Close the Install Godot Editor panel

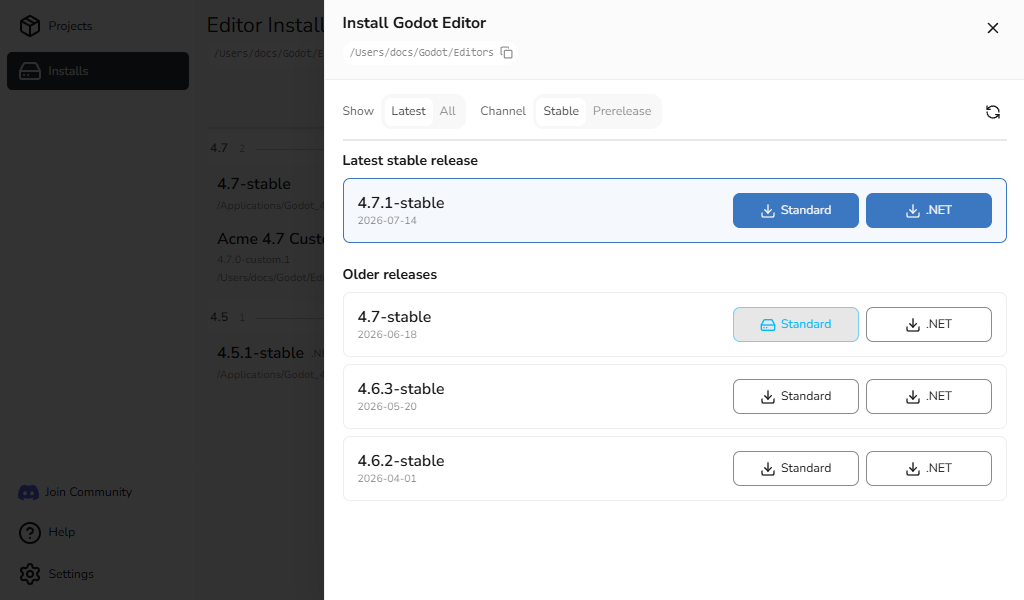[x=993, y=28]
